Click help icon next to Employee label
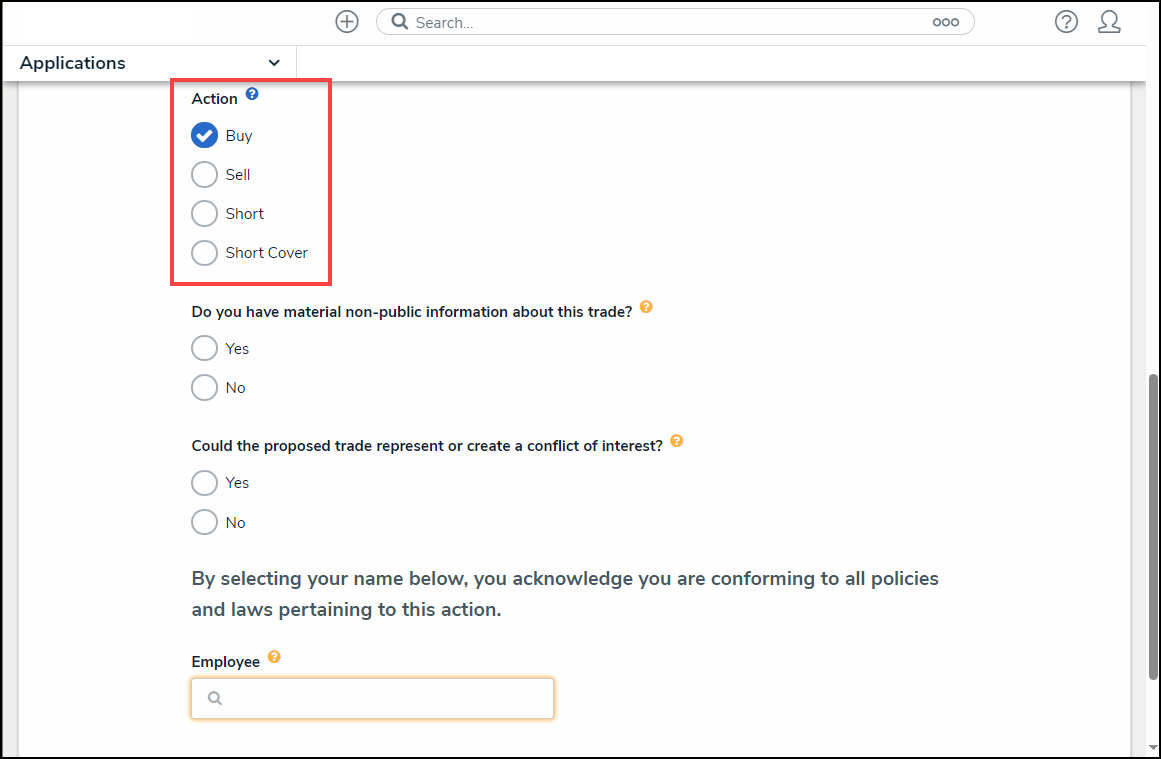Image resolution: width=1161 pixels, height=759 pixels. (x=274, y=657)
